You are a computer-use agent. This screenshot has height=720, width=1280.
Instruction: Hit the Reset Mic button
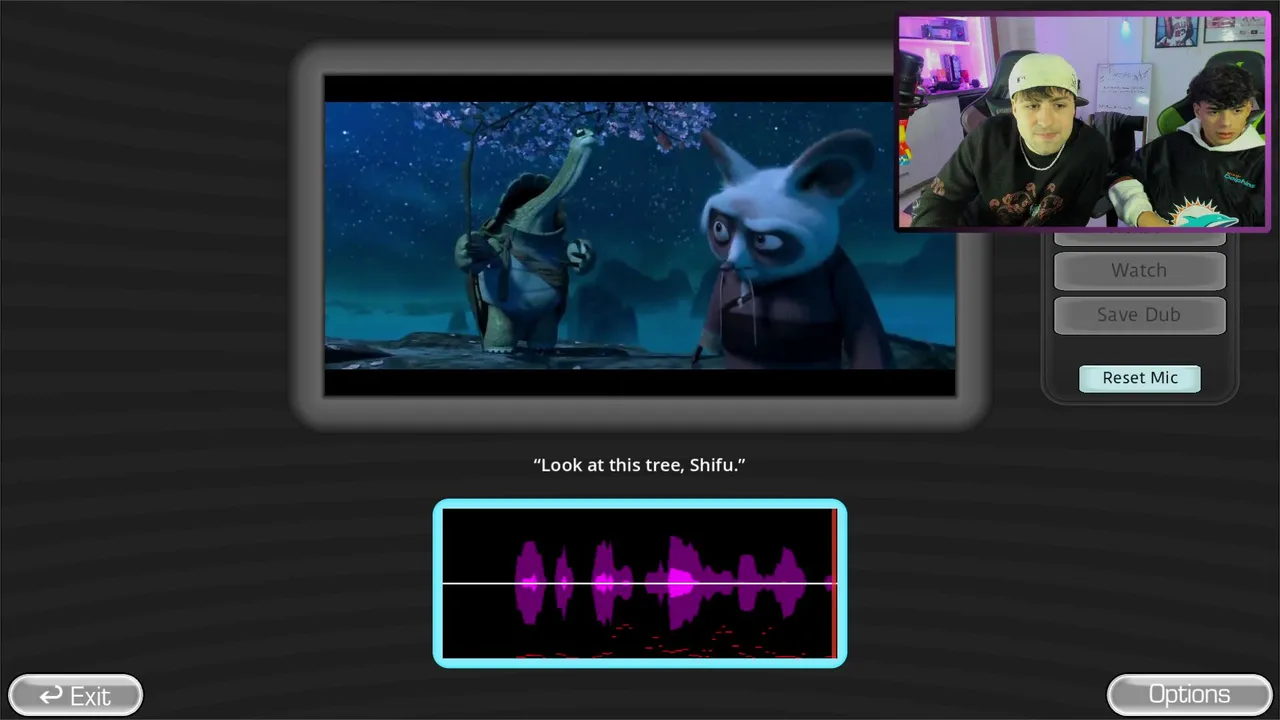(x=1140, y=378)
